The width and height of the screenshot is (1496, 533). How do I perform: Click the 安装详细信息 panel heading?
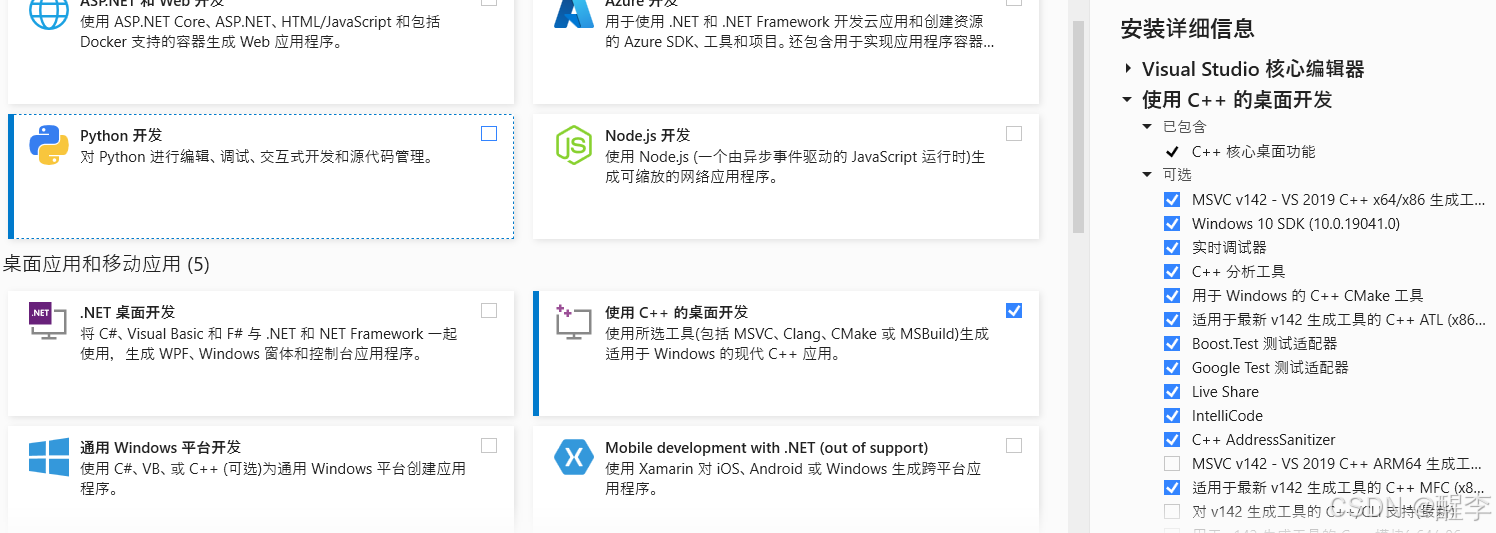click(1188, 29)
